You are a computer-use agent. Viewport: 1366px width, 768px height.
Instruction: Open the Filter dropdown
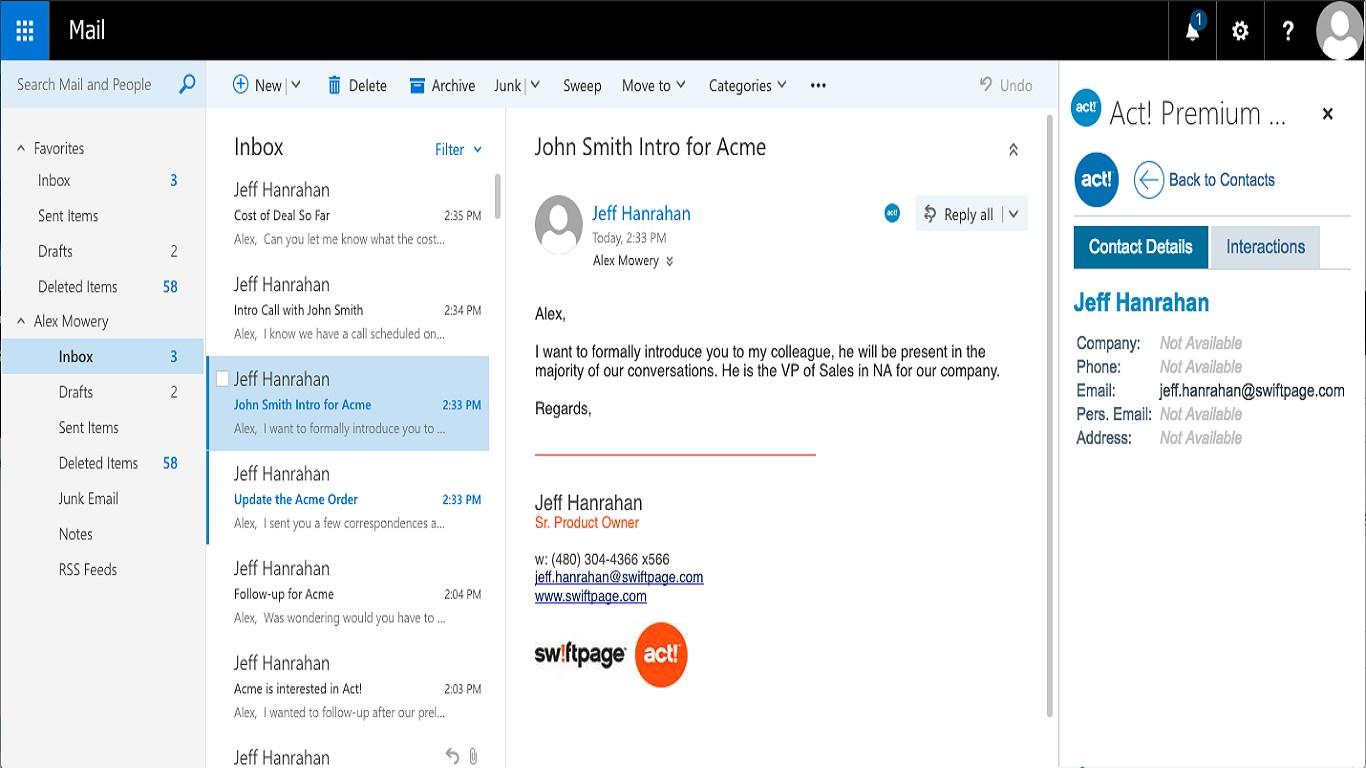[458, 150]
